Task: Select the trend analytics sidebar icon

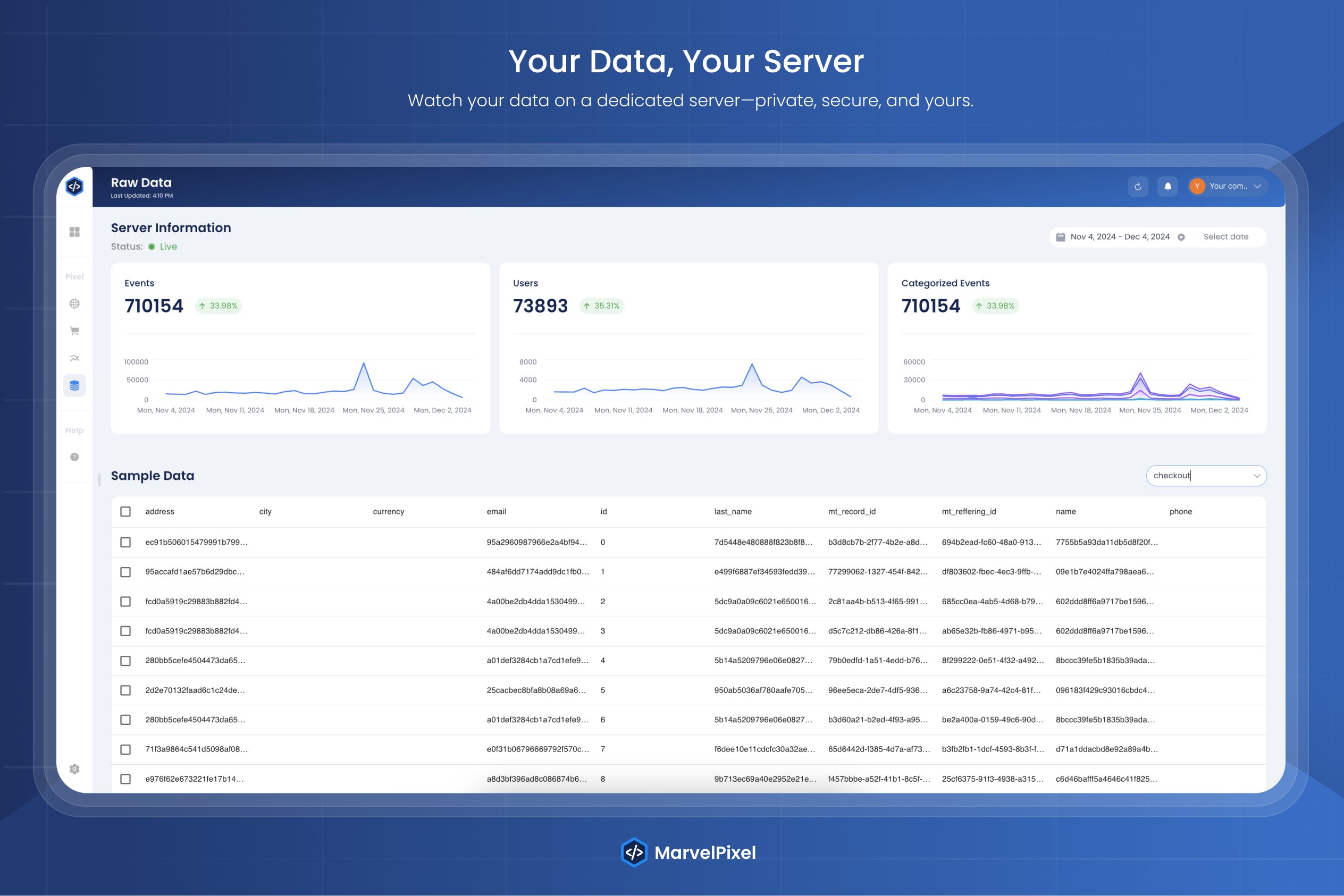Action: 74,358
